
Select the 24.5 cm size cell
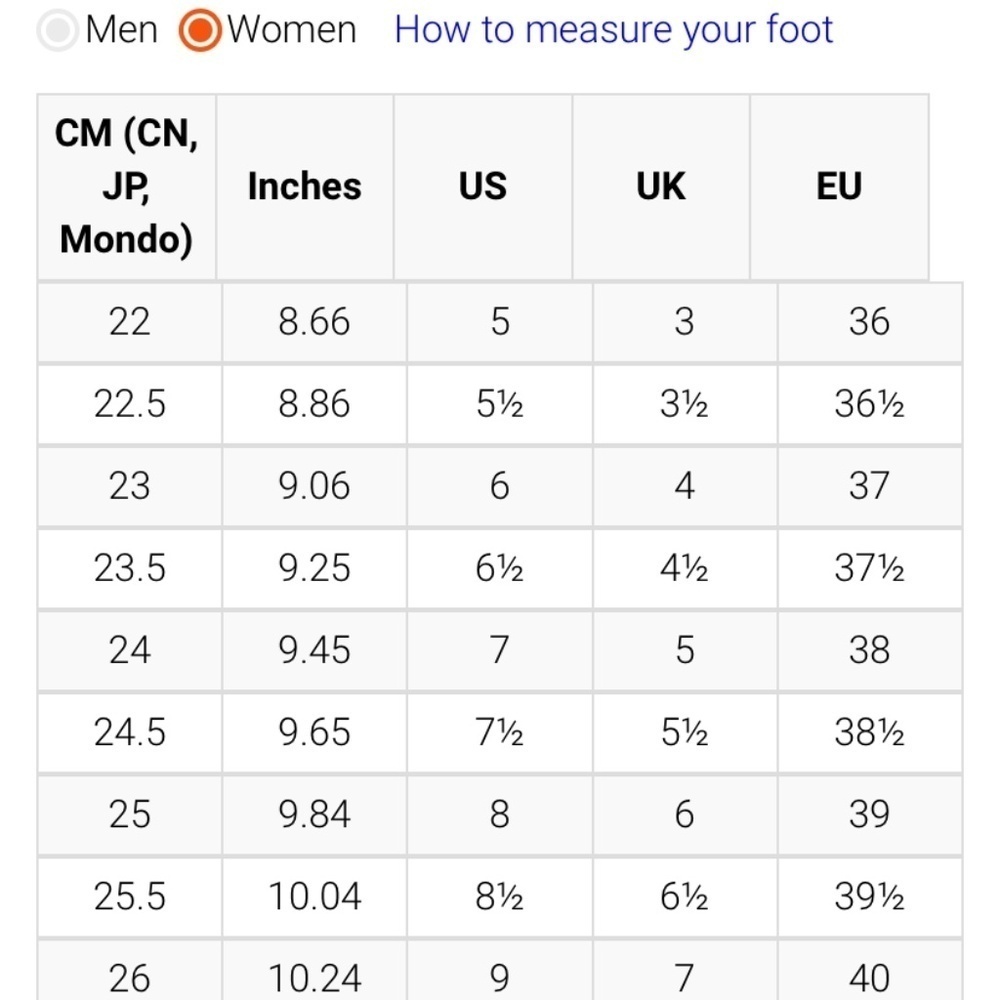pyautogui.click(x=129, y=732)
